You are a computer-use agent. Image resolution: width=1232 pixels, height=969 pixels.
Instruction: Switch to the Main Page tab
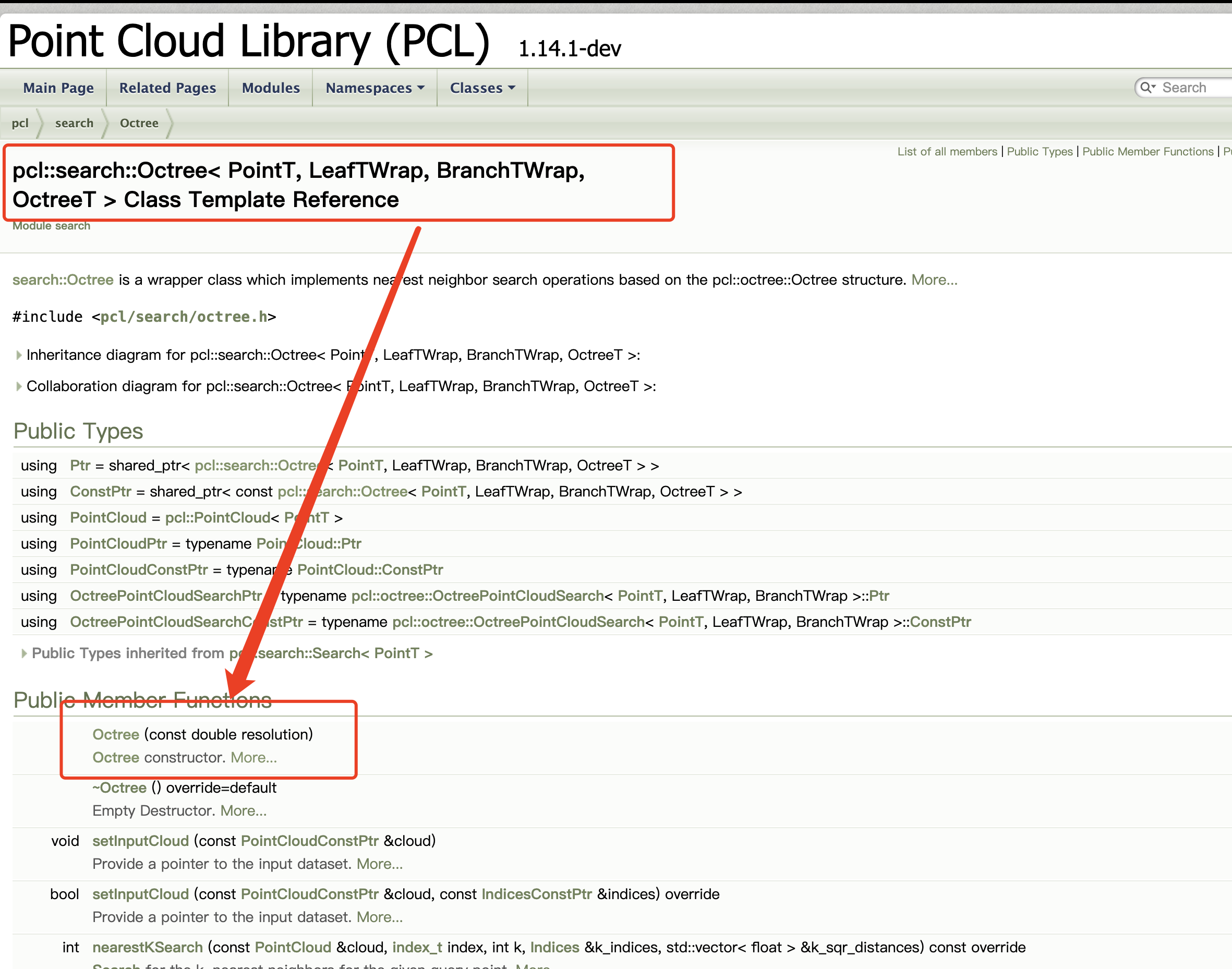58,88
